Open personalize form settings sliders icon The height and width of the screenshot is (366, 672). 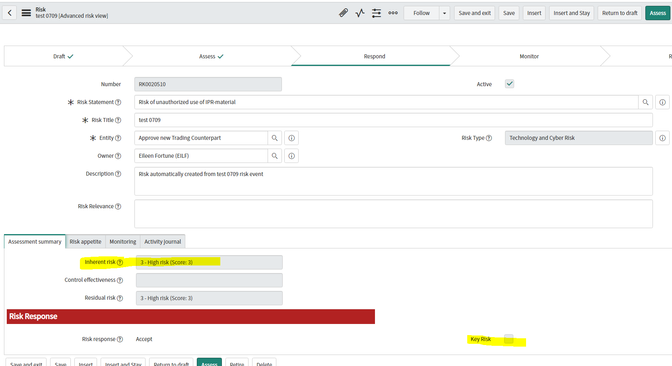coord(376,13)
